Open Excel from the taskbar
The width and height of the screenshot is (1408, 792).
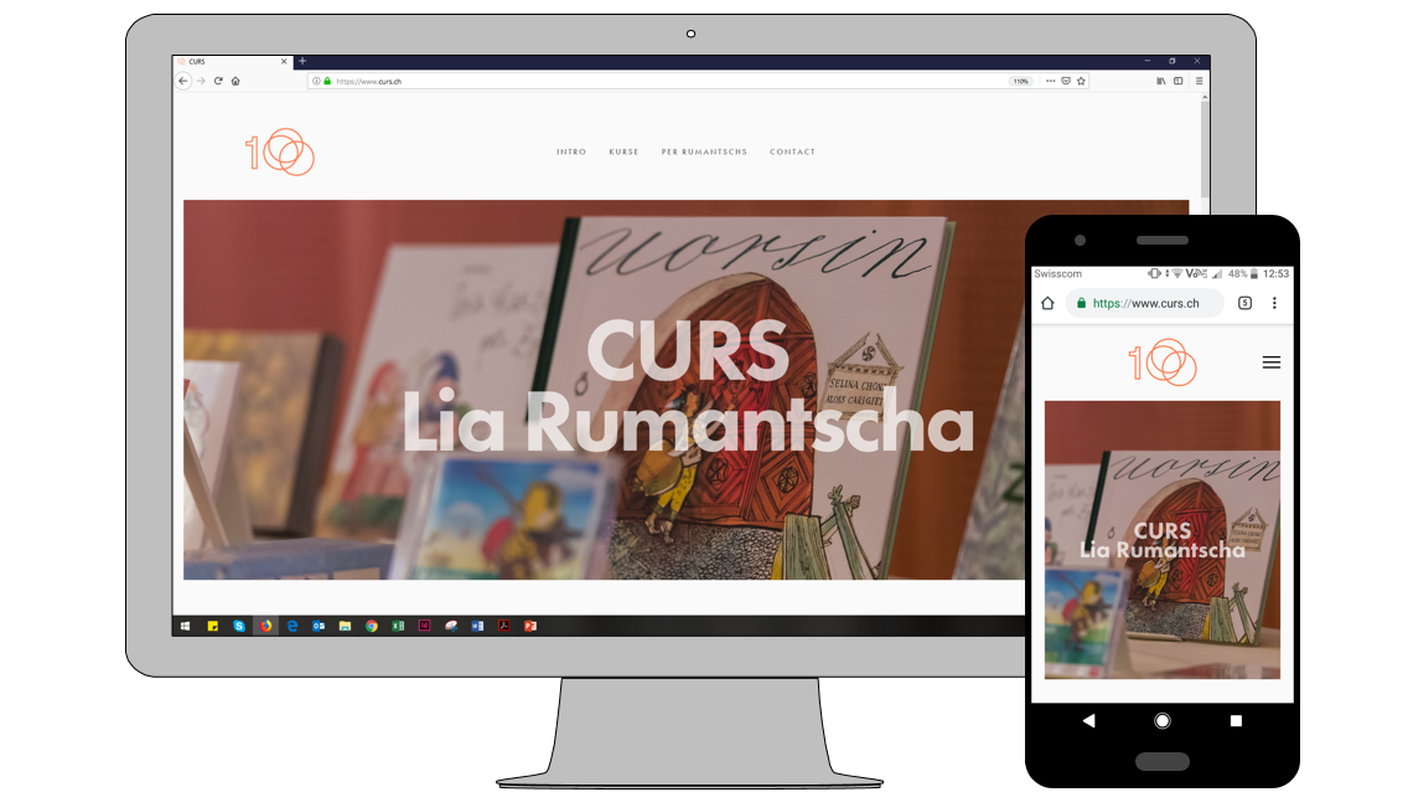coord(398,626)
